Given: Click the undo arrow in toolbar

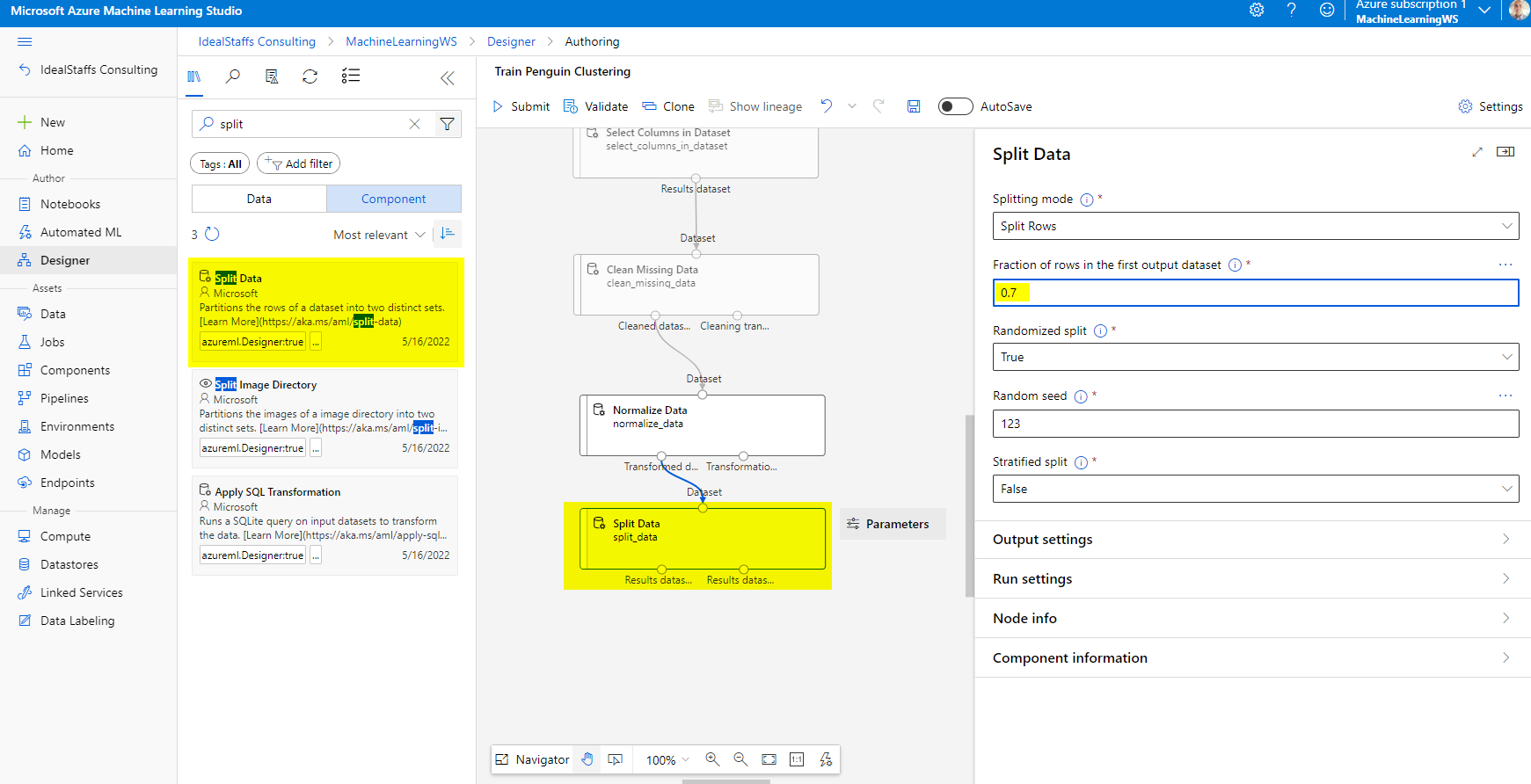Looking at the screenshot, I should tap(827, 106).
